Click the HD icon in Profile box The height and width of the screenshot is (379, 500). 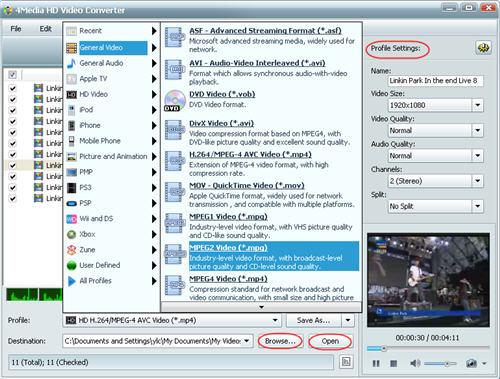click(71, 320)
